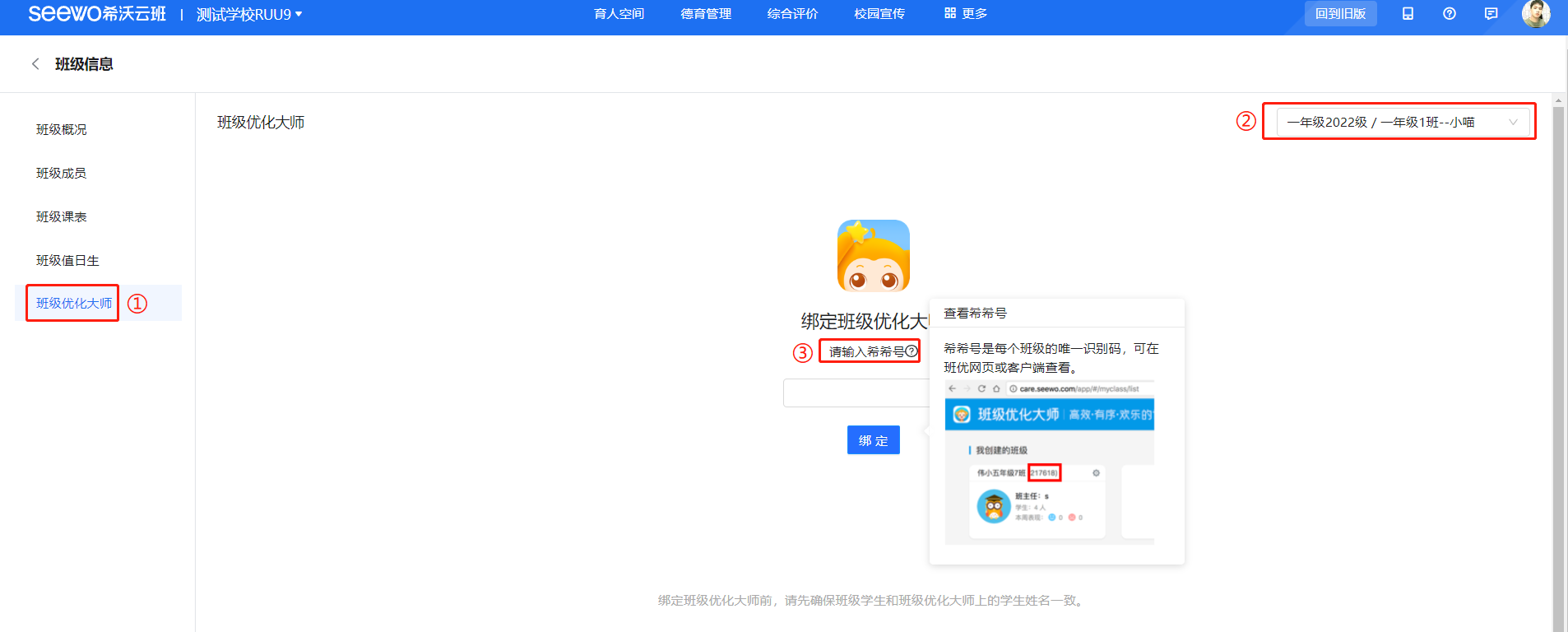The width and height of the screenshot is (1568, 632).
Task: Click the user avatar in top right
Action: (x=1535, y=14)
